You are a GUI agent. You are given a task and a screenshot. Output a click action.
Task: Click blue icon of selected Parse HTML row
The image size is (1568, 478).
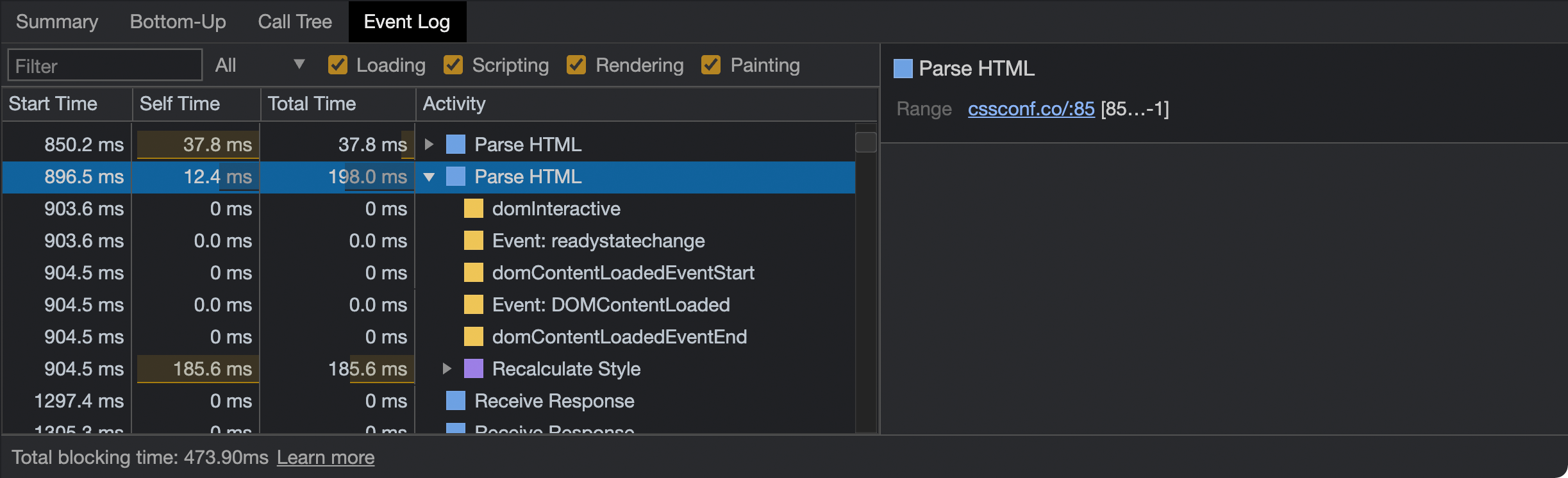point(456,177)
